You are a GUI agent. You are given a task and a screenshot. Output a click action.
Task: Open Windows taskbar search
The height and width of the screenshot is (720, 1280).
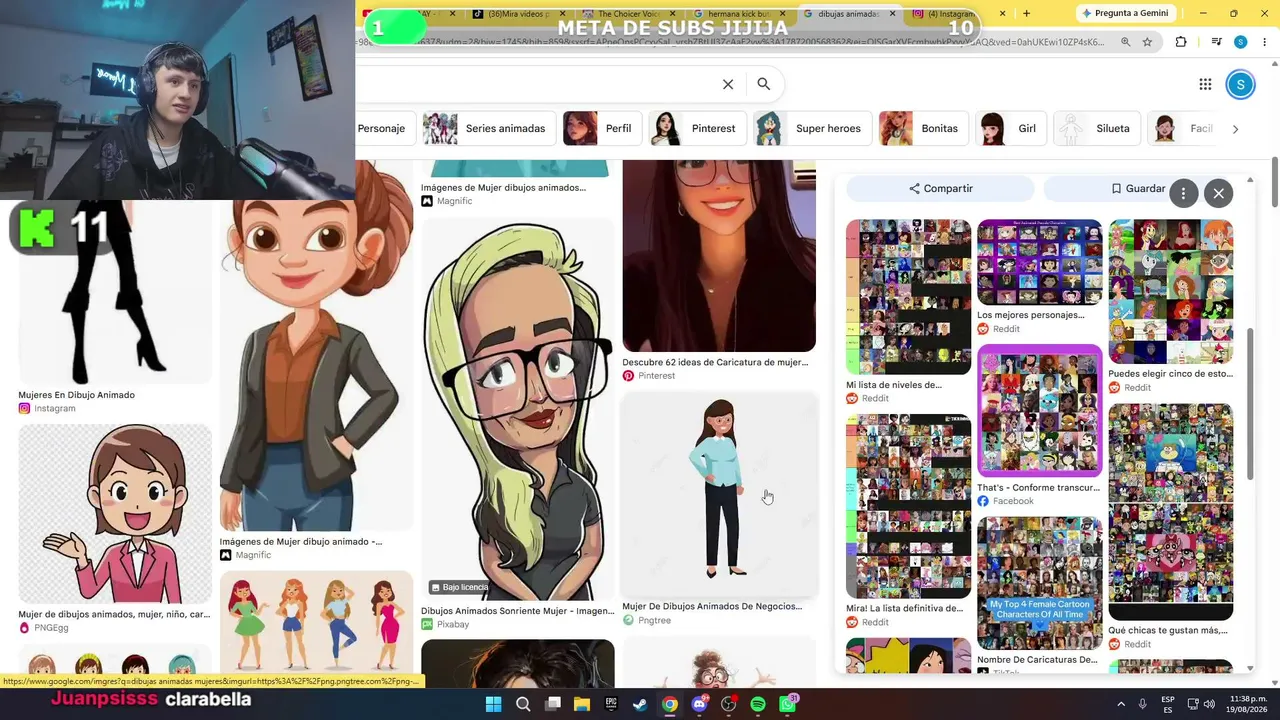click(523, 704)
